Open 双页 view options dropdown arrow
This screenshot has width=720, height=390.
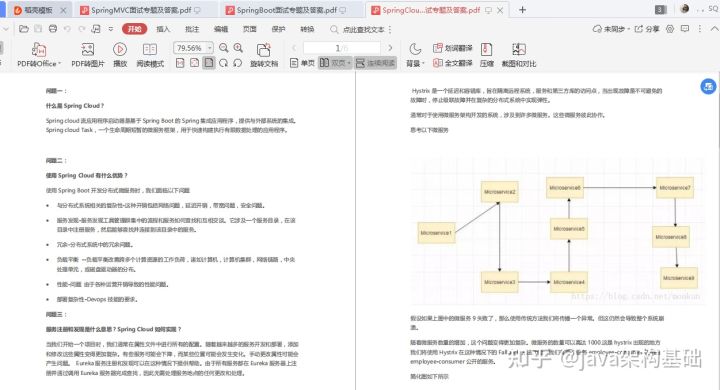[349, 63]
